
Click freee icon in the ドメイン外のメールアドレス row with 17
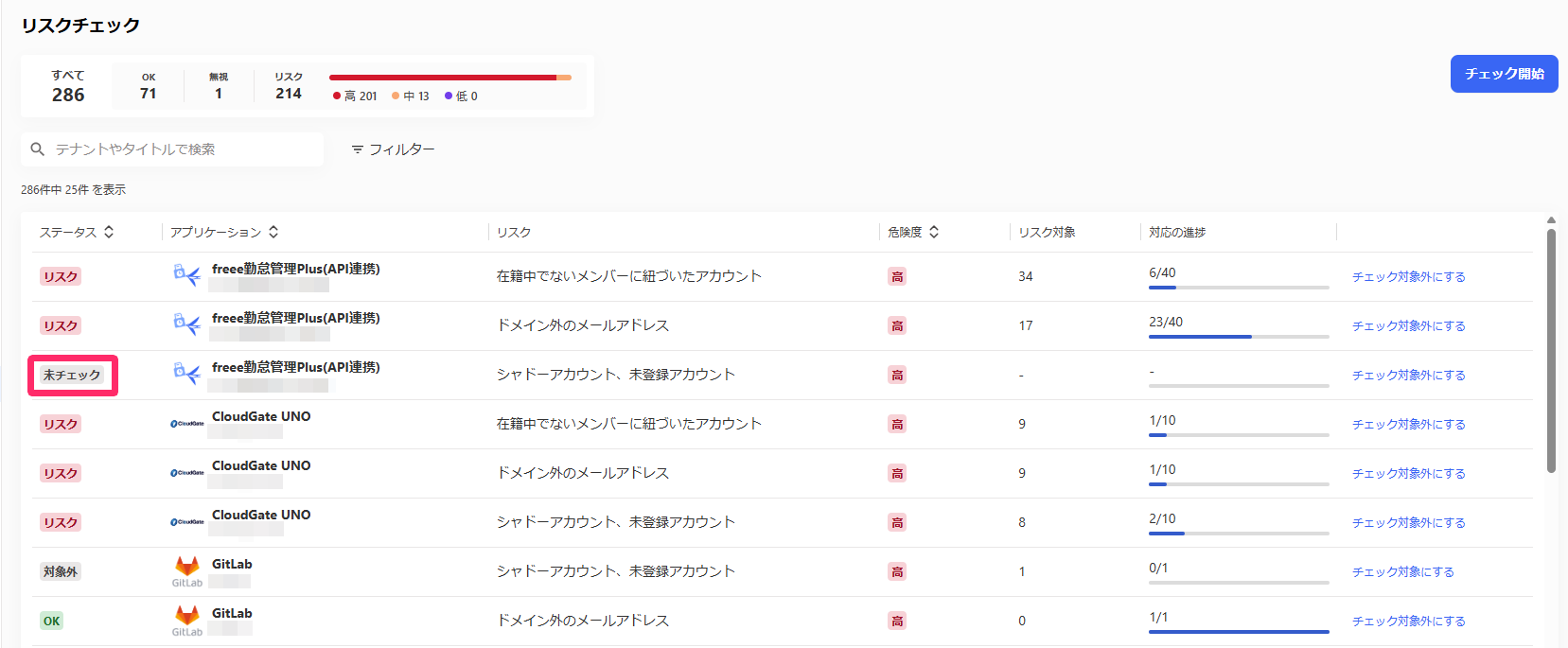coord(187,324)
